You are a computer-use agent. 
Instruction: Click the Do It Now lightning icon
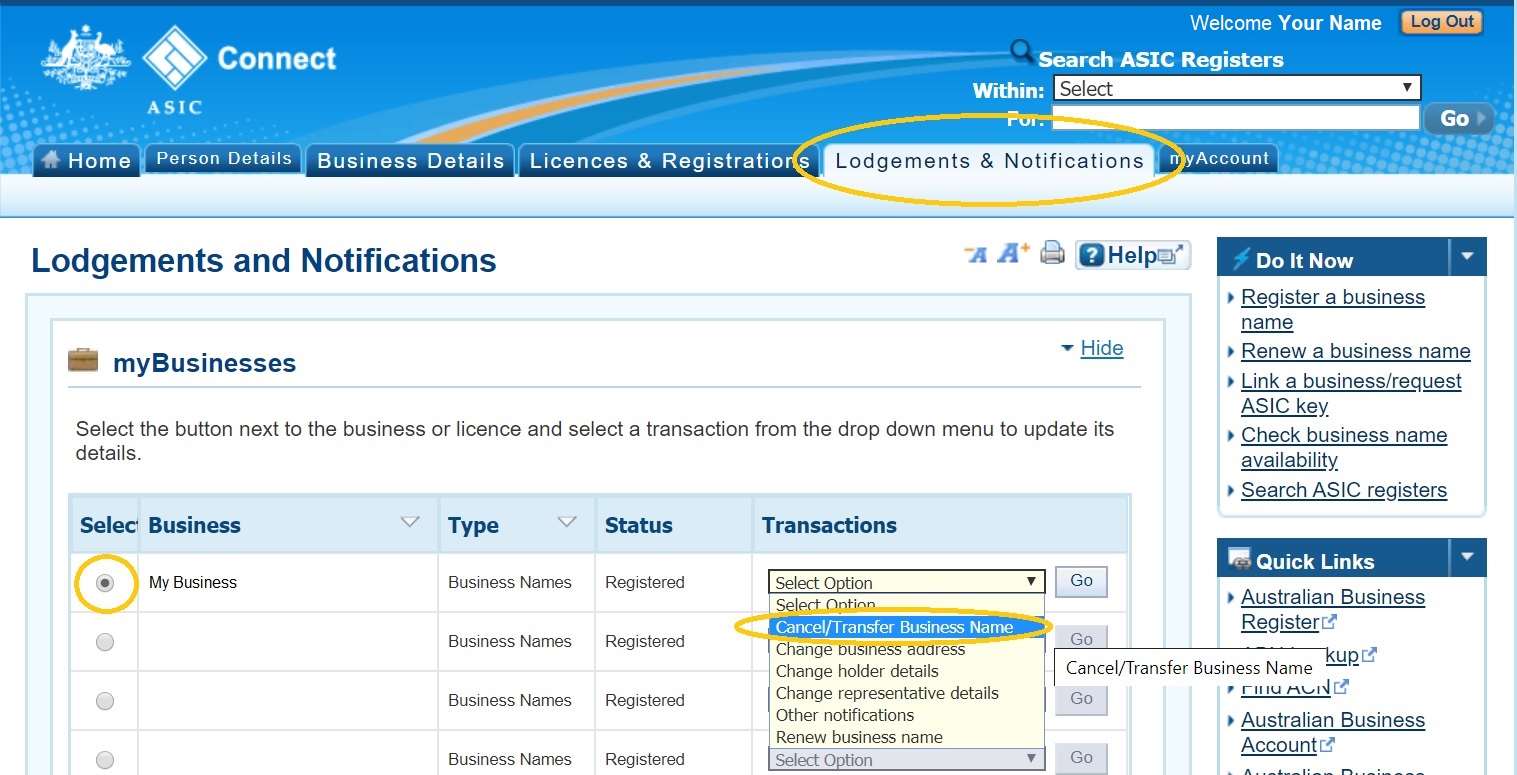[x=1241, y=259]
